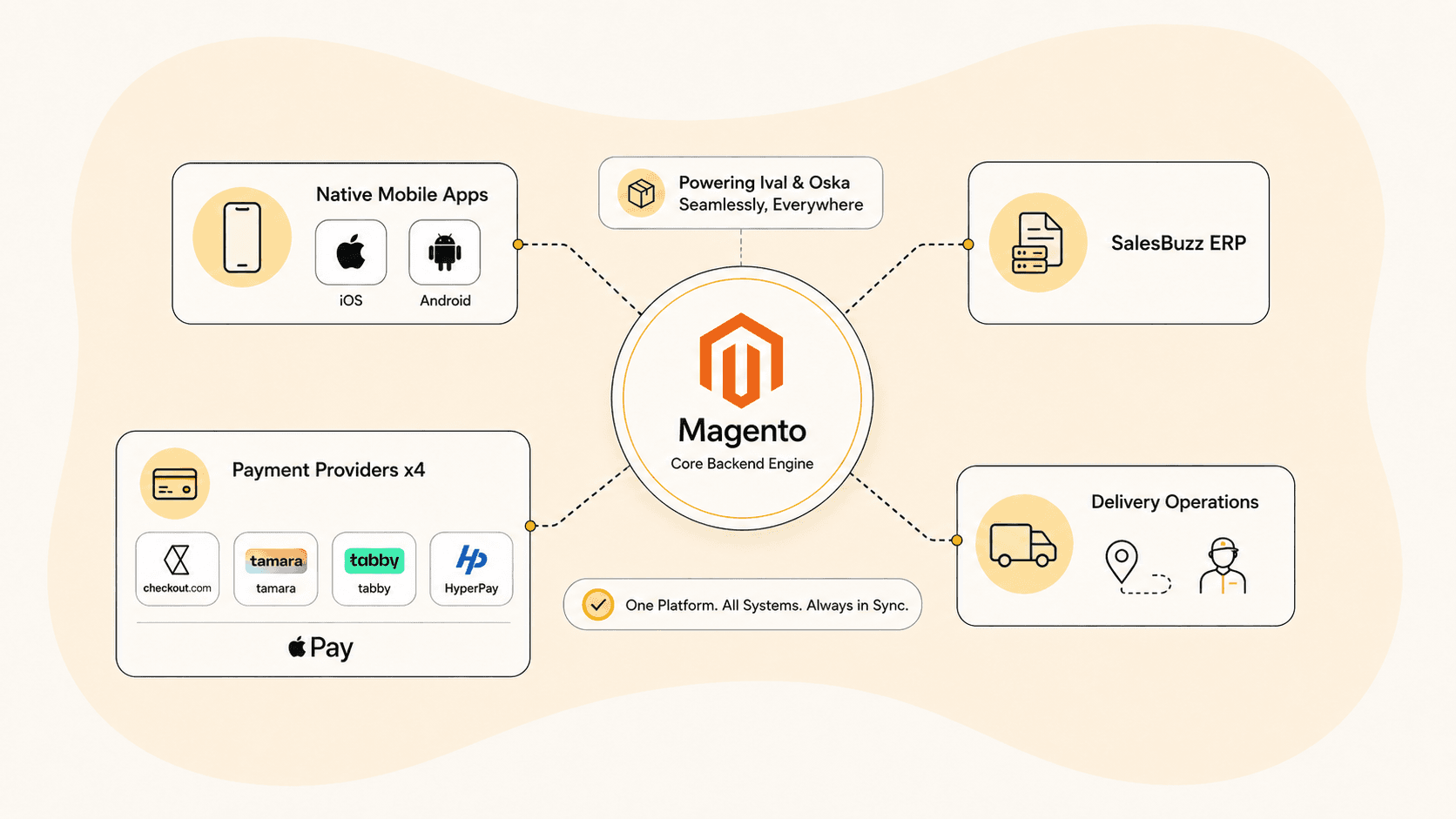The image size is (1456, 819).
Task: Click the Delivery Operations heading
Action: [x=1175, y=502]
